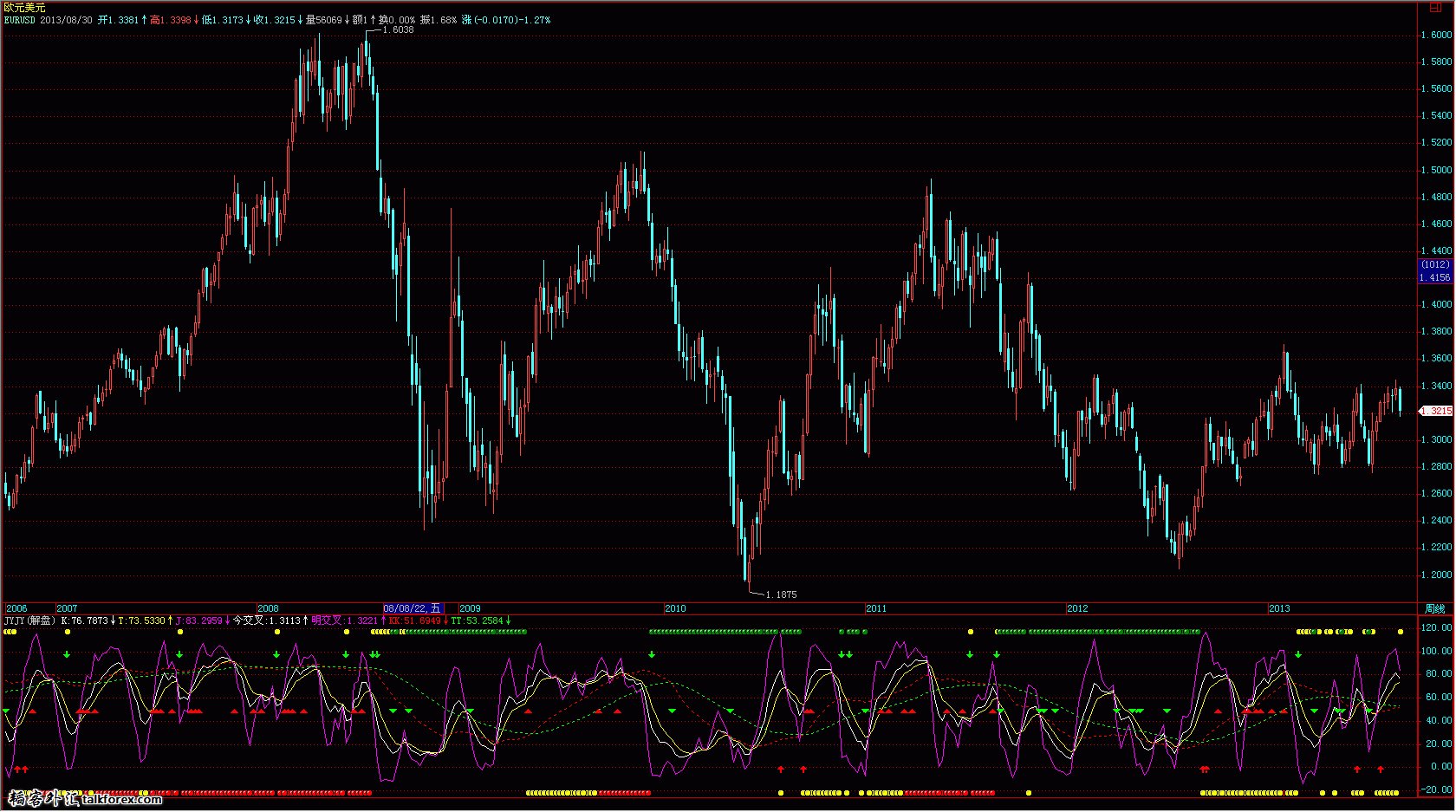The width and height of the screenshot is (1456, 812).
Task: Click the indicator J:83.2959 value
Action: [x=199, y=620]
